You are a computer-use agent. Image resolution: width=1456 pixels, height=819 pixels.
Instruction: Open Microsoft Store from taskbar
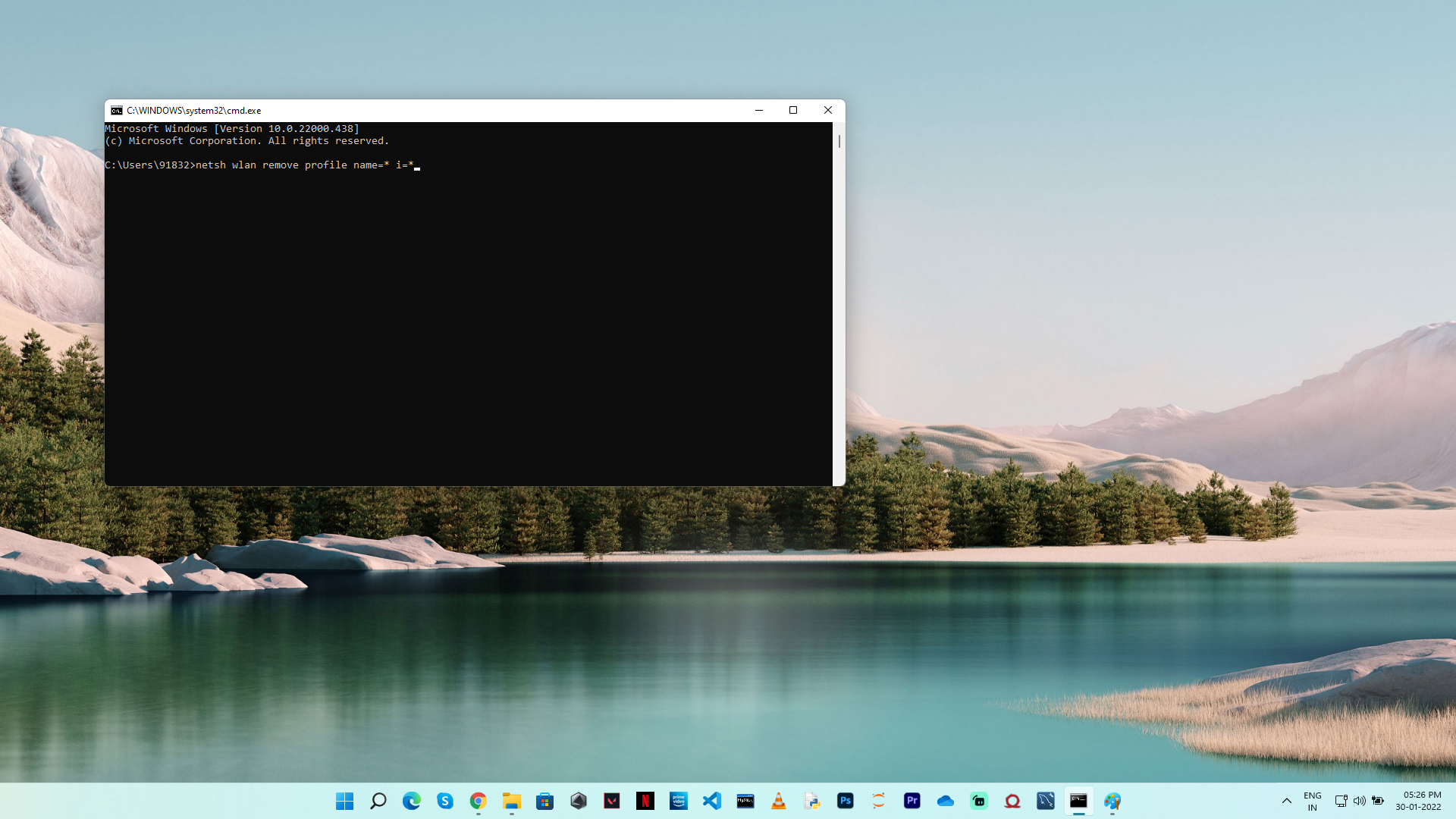click(x=544, y=801)
